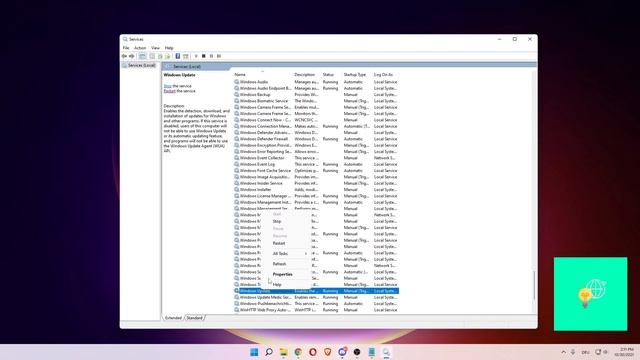
Task: Go forward using the toolbar Forward arrow
Action: [131, 56]
